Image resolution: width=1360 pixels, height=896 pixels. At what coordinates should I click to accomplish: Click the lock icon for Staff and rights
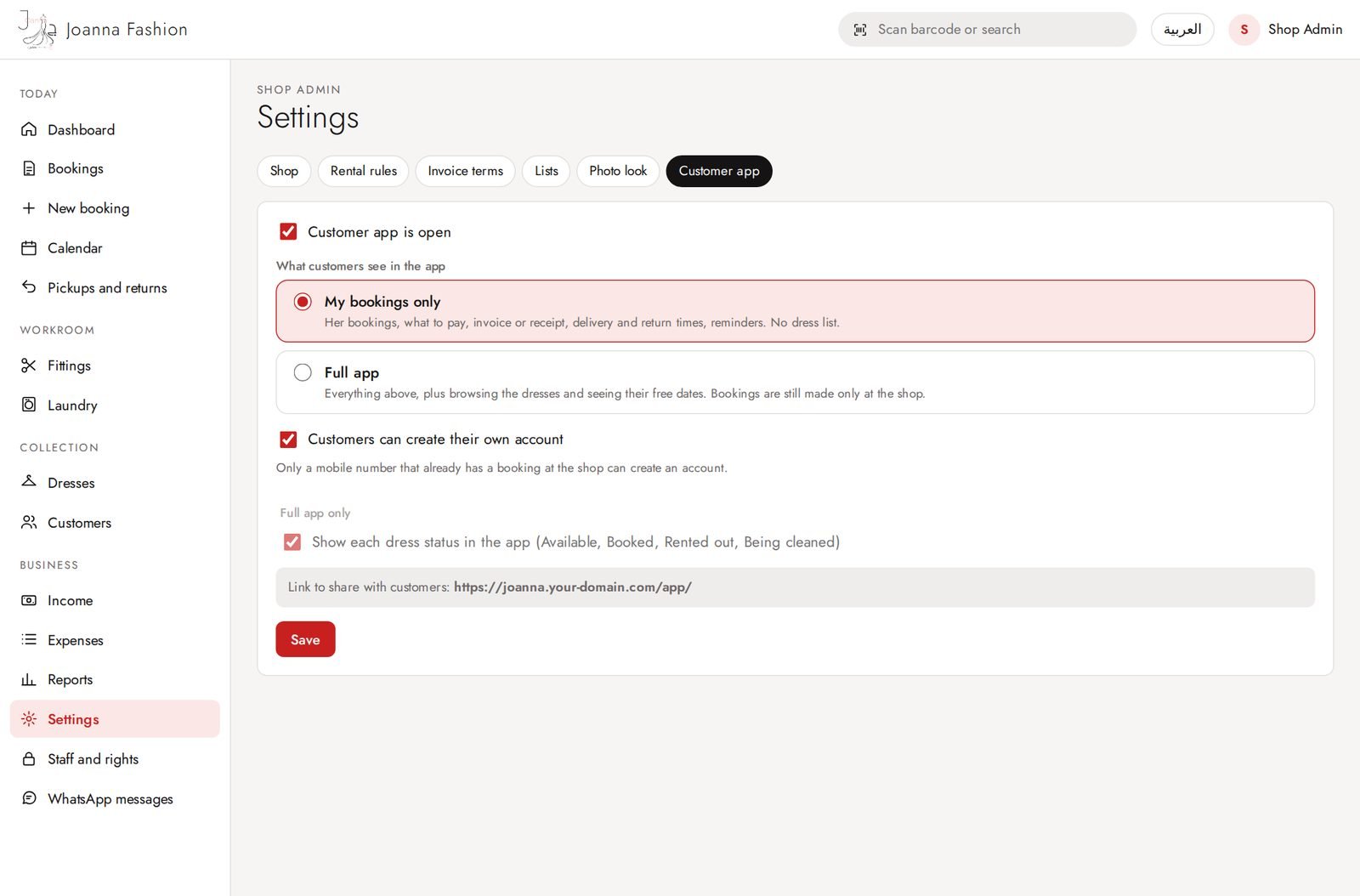coord(29,758)
